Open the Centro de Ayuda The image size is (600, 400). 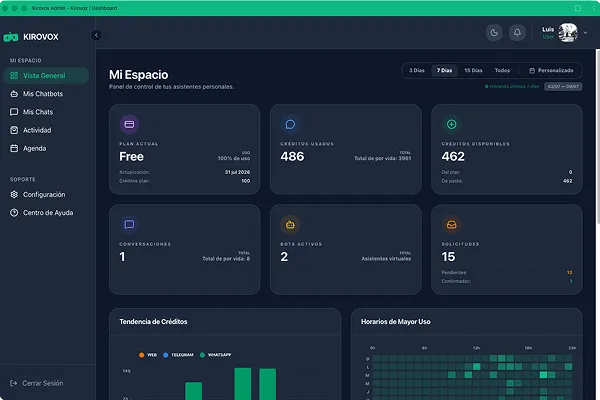(x=46, y=213)
